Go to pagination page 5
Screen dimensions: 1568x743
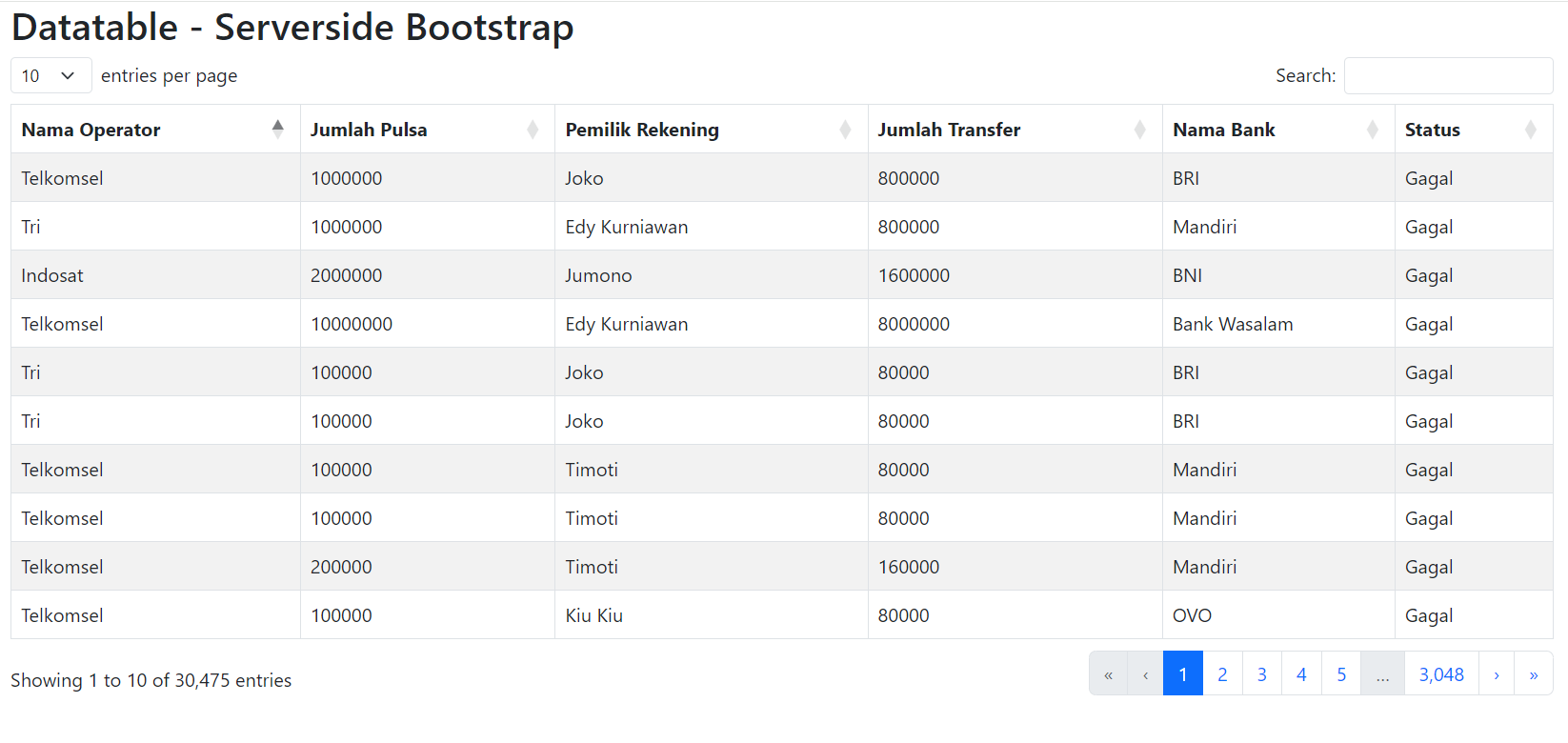coord(1341,674)
